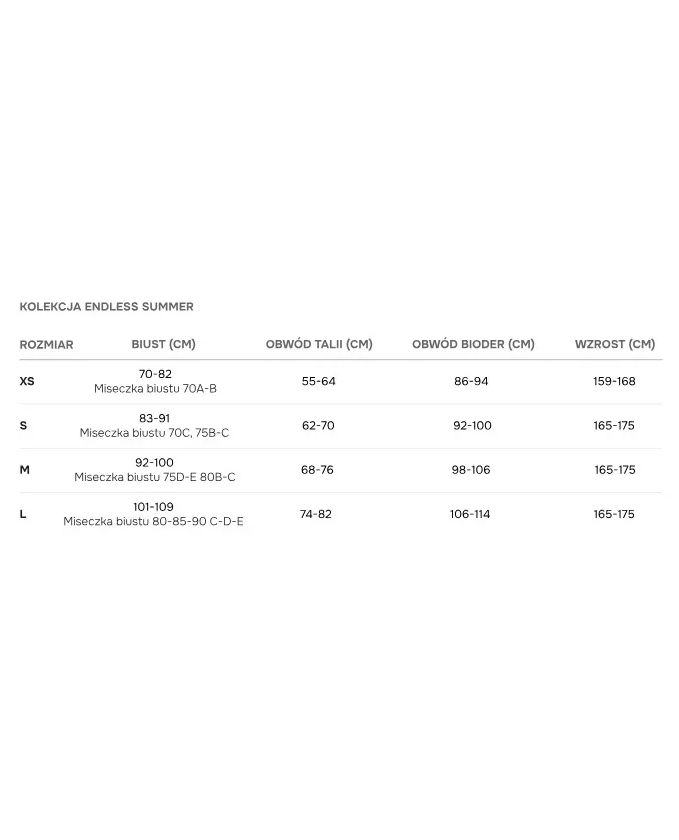Screen dimensions: 679x840
Task: Click the OBWÓD BIODER (CM) header
Action: tap(473, 344)
